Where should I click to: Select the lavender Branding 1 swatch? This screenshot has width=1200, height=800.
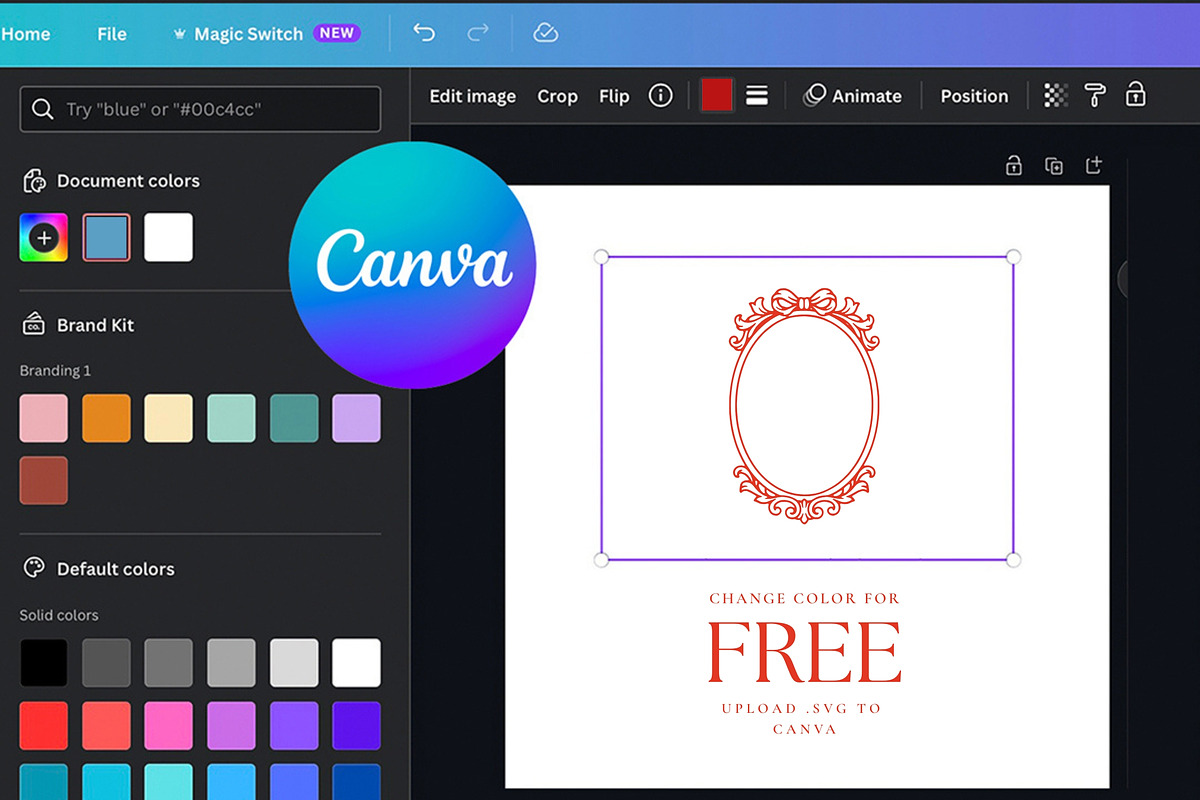click(356, 418)
